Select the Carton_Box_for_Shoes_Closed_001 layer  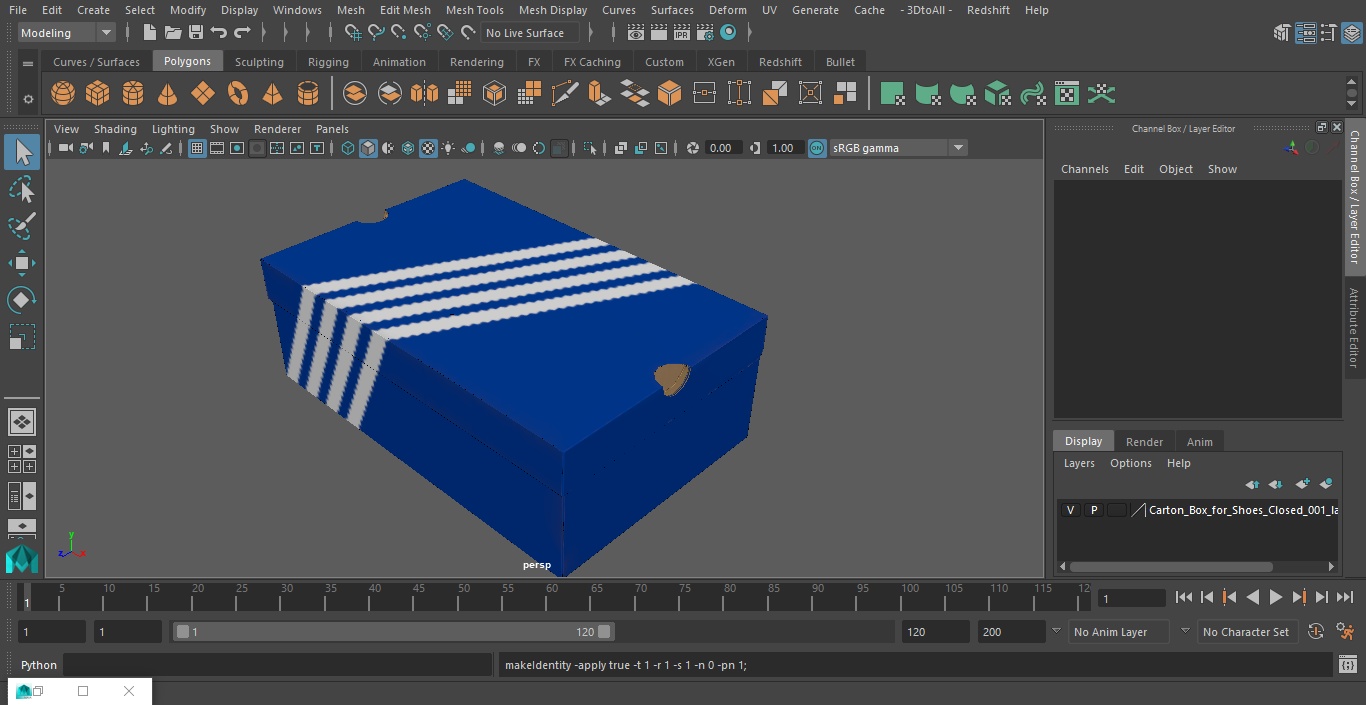(1243, 510)
